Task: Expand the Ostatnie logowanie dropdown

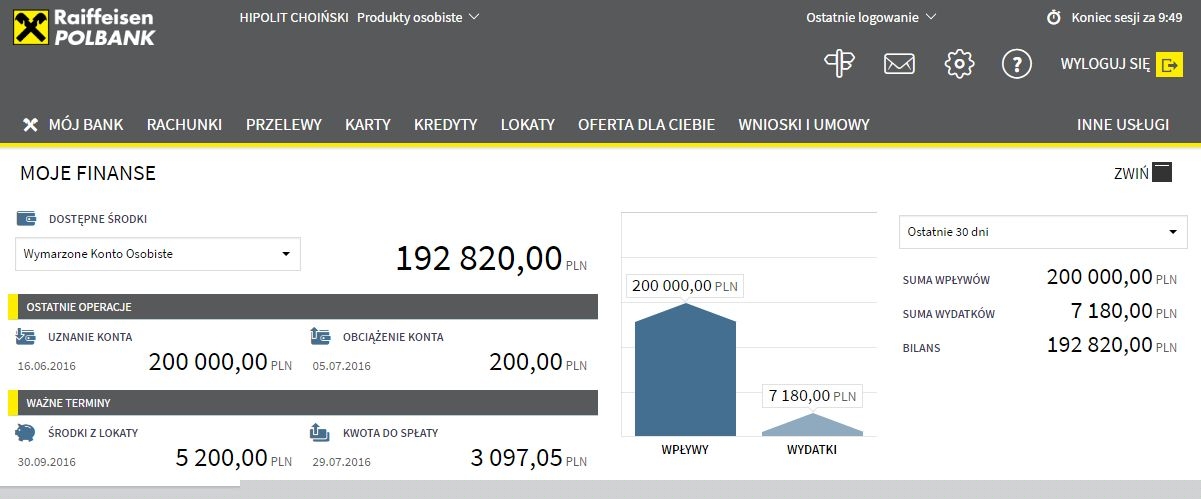Action: tap(870, 17)
